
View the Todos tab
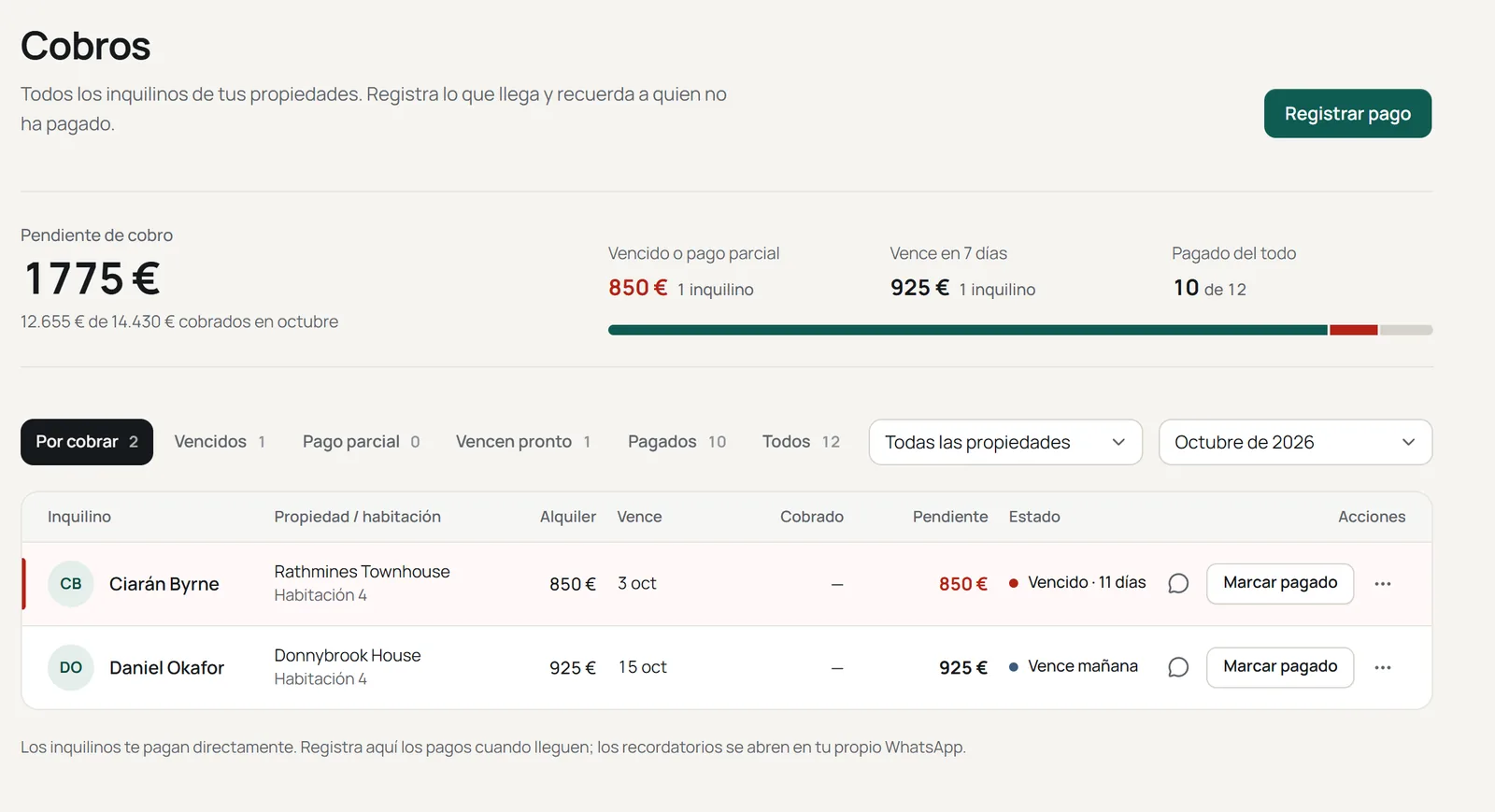tap(801, 442)
